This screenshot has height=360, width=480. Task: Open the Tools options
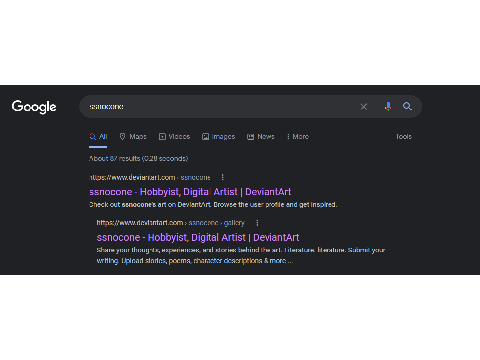point(404,137)
